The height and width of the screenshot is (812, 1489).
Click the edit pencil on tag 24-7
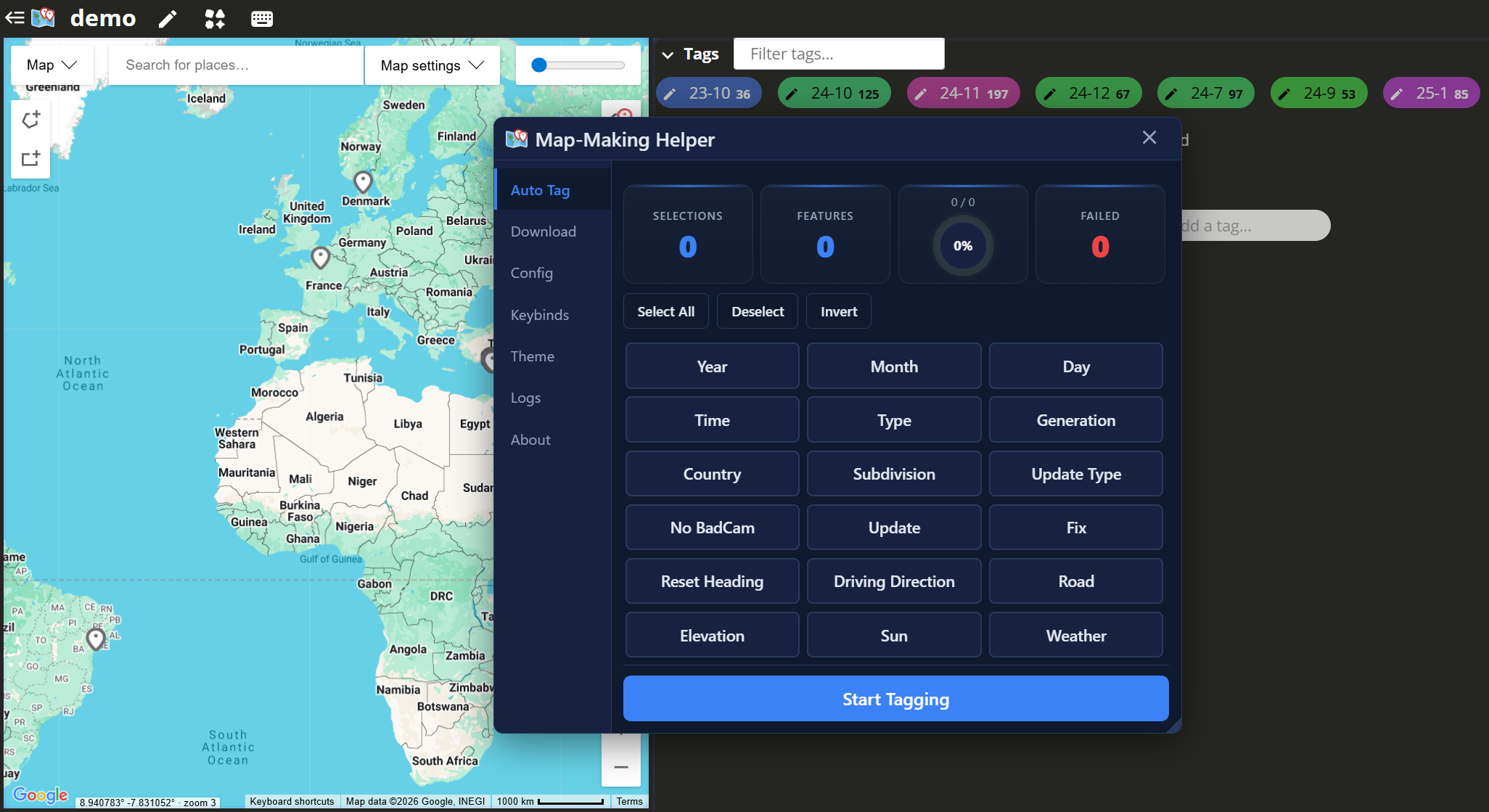point(1171,94)
